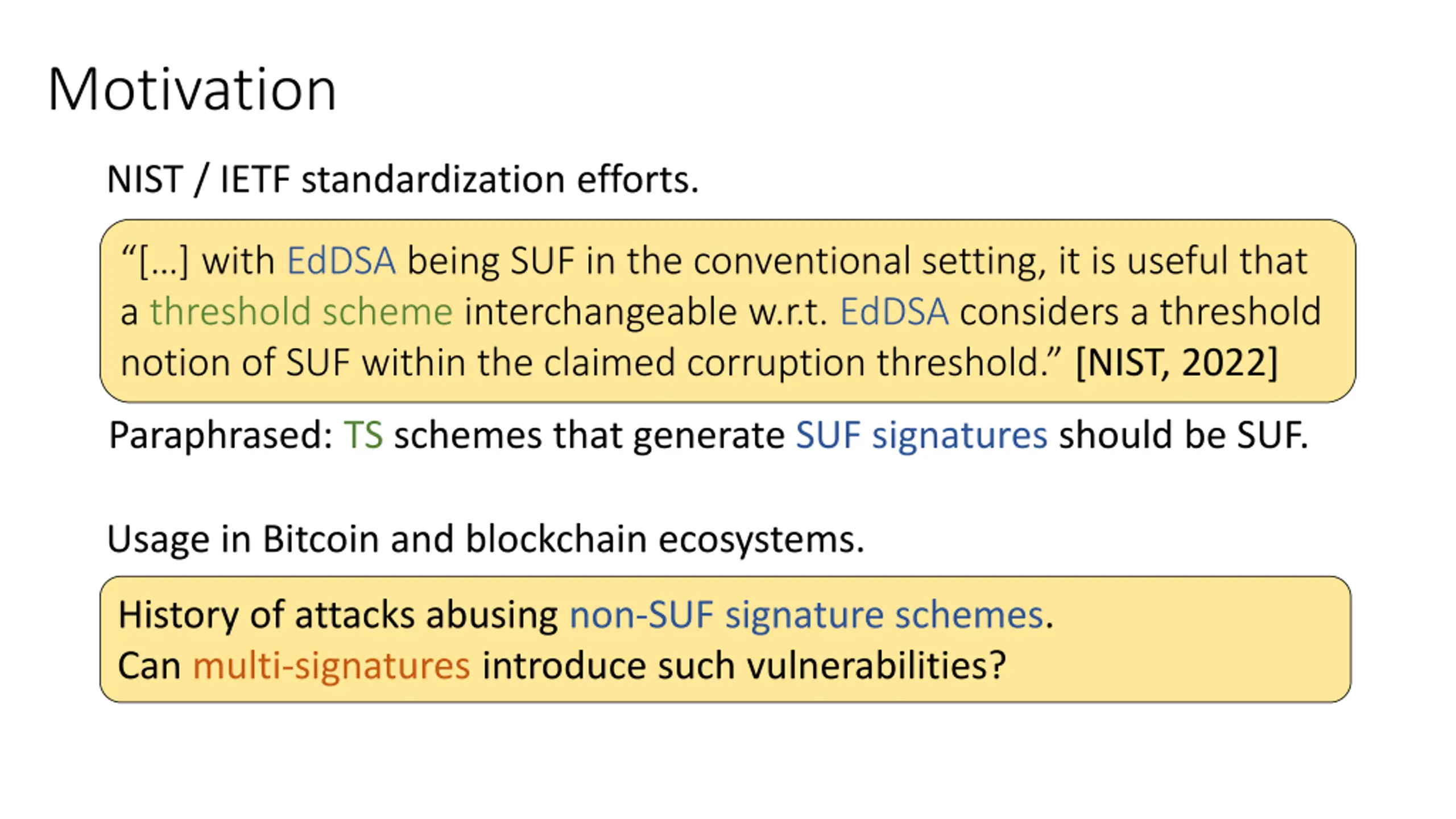Image resolution: width=1456 pixels, height=819 pixels.
Task: Click should be SUF. at line end
Action: tap(1184, 435)
